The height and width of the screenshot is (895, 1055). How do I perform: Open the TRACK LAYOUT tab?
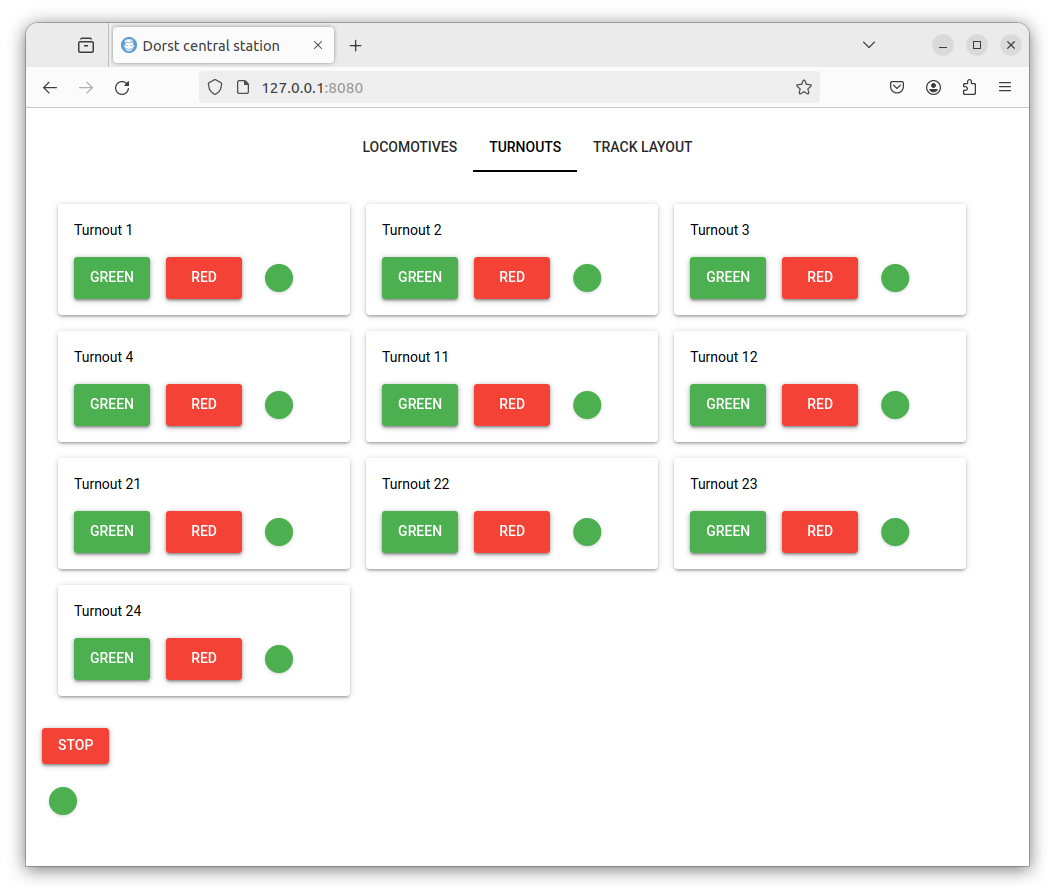pos(642,147)
